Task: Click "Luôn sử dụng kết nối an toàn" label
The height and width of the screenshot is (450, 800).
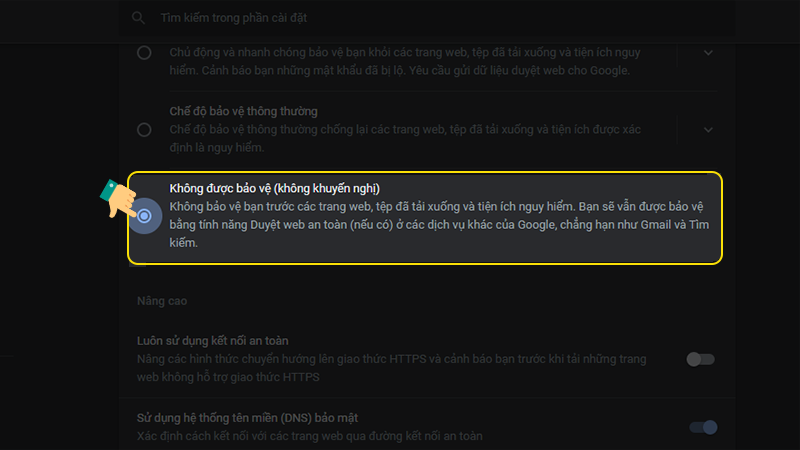Action: [213, 341]
